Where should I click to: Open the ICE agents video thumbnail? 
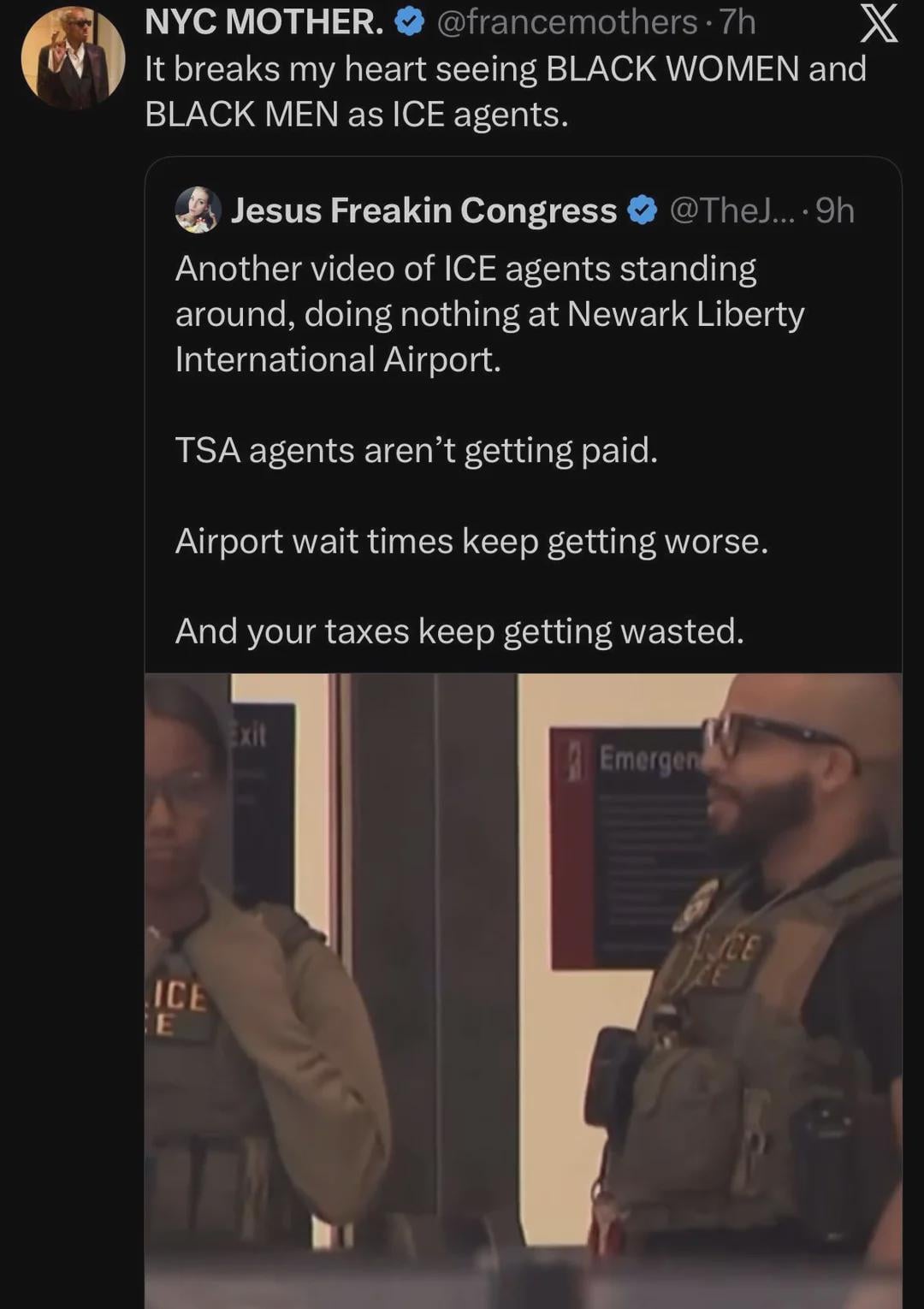[524, 991]
